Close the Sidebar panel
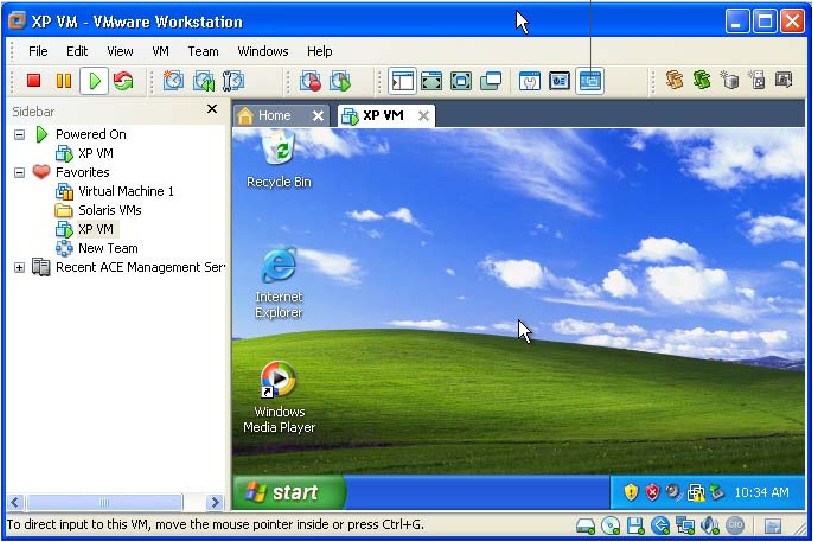The image size is (813, 542). point(212,109)
